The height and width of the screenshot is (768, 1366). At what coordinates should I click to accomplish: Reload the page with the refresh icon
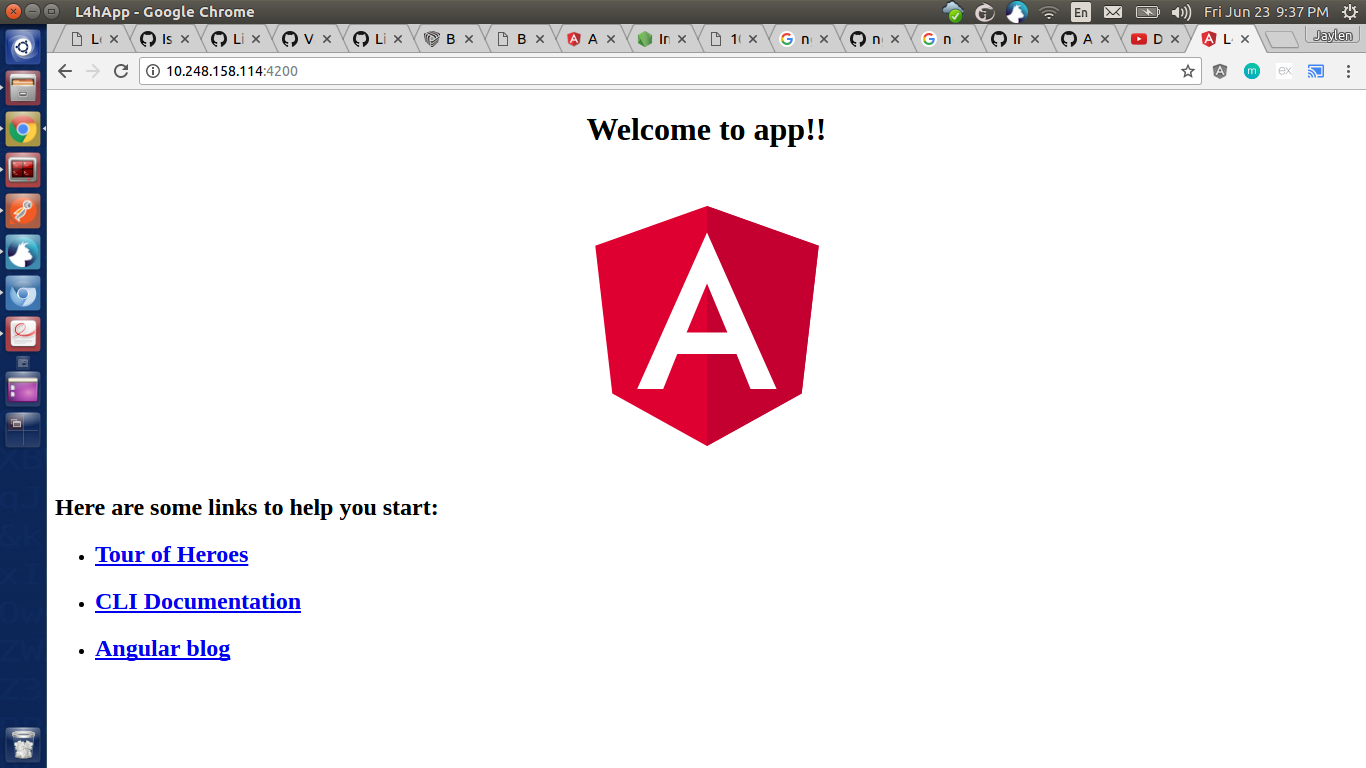[121, 71]
